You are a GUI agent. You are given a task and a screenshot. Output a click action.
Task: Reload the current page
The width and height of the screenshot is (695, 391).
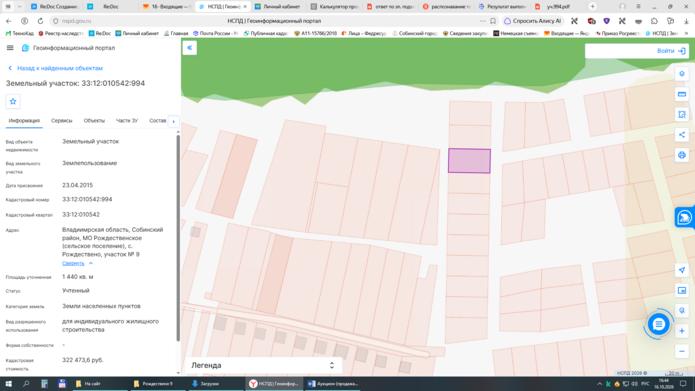coord(40,21)
